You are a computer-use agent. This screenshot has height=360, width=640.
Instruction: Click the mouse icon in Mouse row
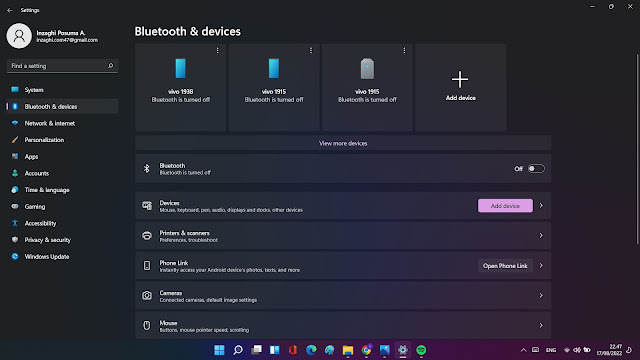(x=147, y=326)
